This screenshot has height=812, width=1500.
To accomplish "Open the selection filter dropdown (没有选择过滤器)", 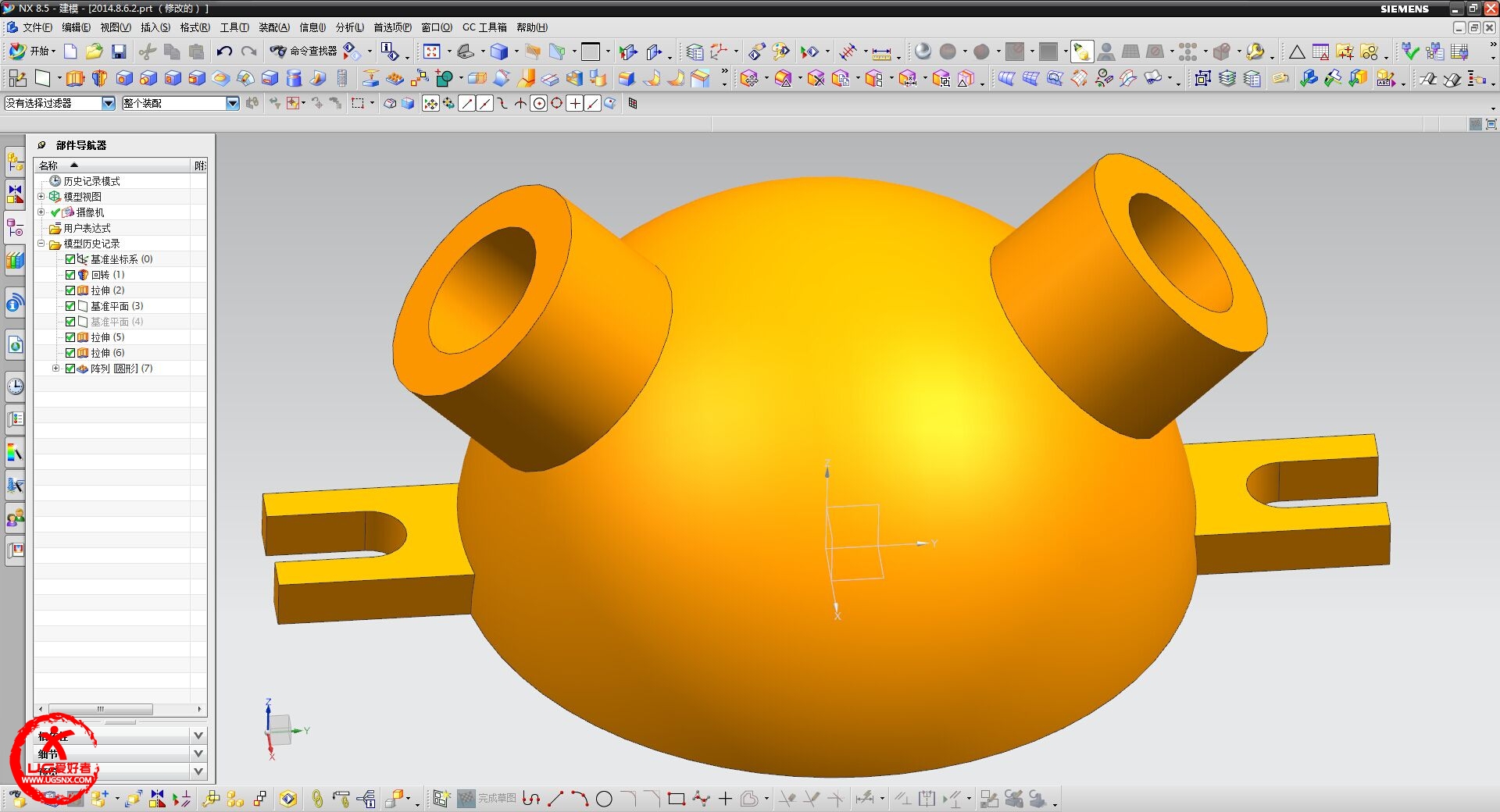I will [109, 103].
